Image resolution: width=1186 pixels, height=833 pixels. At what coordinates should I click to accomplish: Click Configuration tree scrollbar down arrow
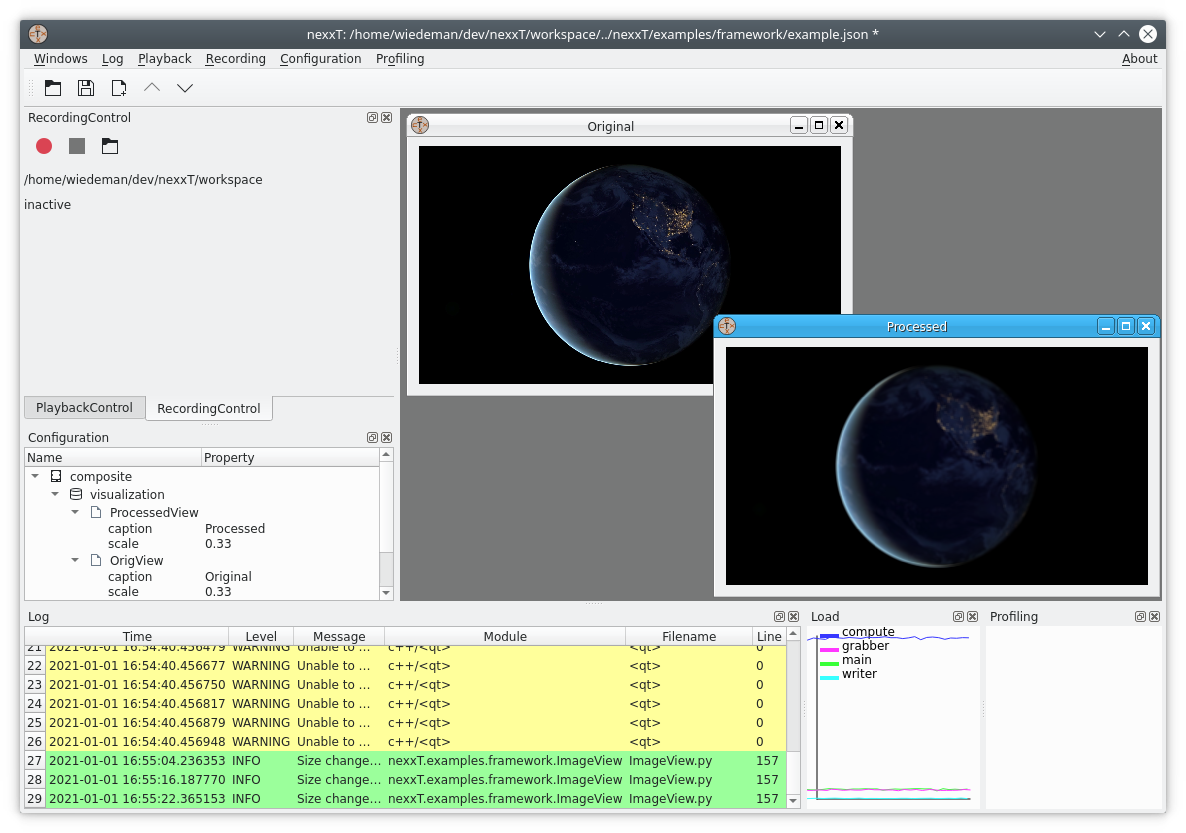pos(387,592)
